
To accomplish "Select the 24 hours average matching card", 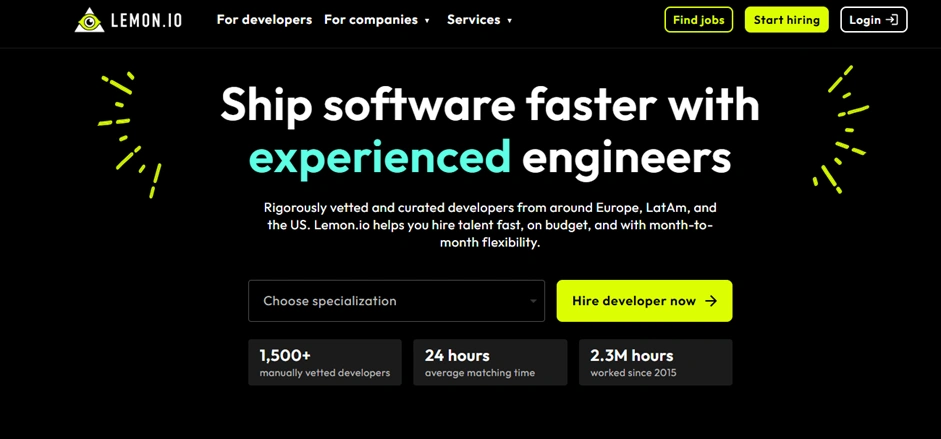I will 490,363.
